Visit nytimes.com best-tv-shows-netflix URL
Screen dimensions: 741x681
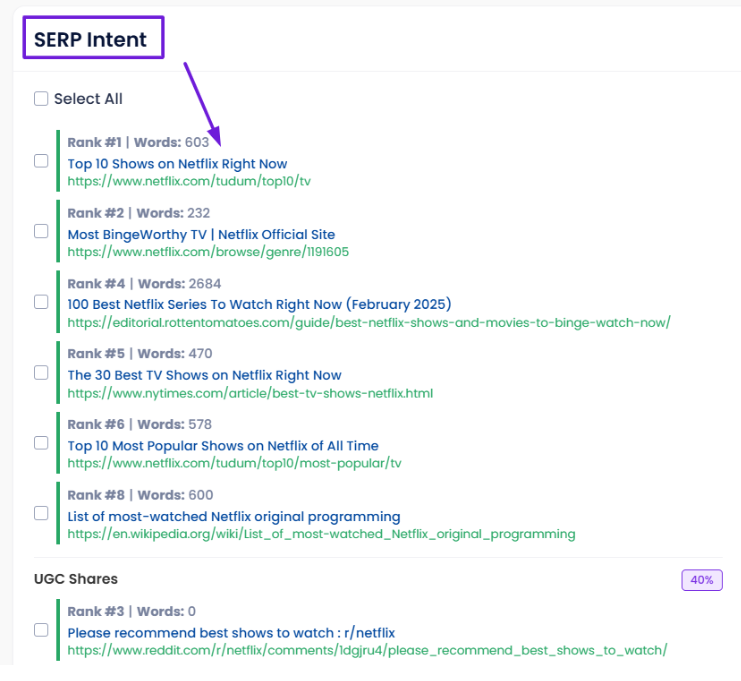tap(250, 393)
